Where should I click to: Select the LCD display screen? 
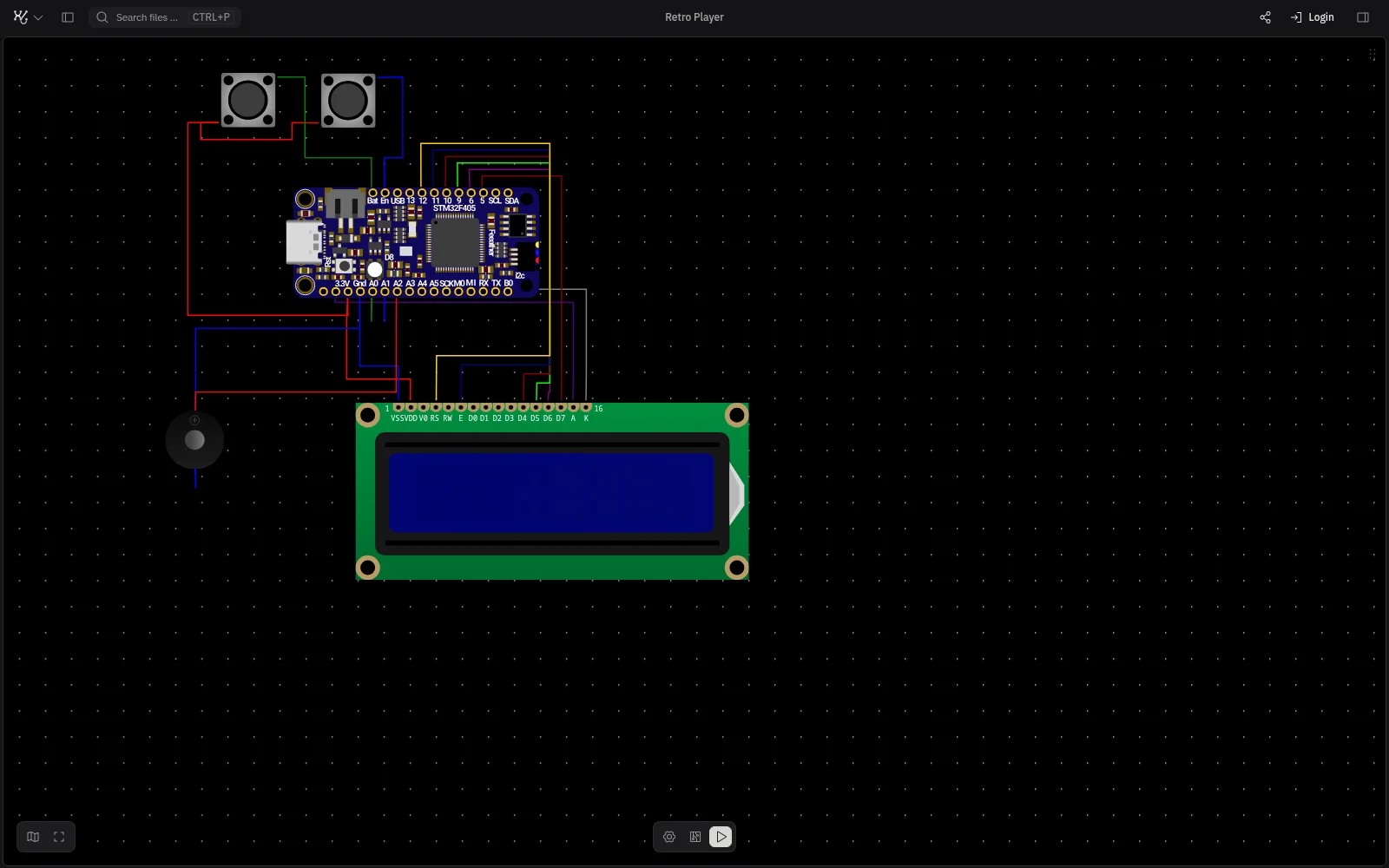pyautogui.click(x=552, y=491)
